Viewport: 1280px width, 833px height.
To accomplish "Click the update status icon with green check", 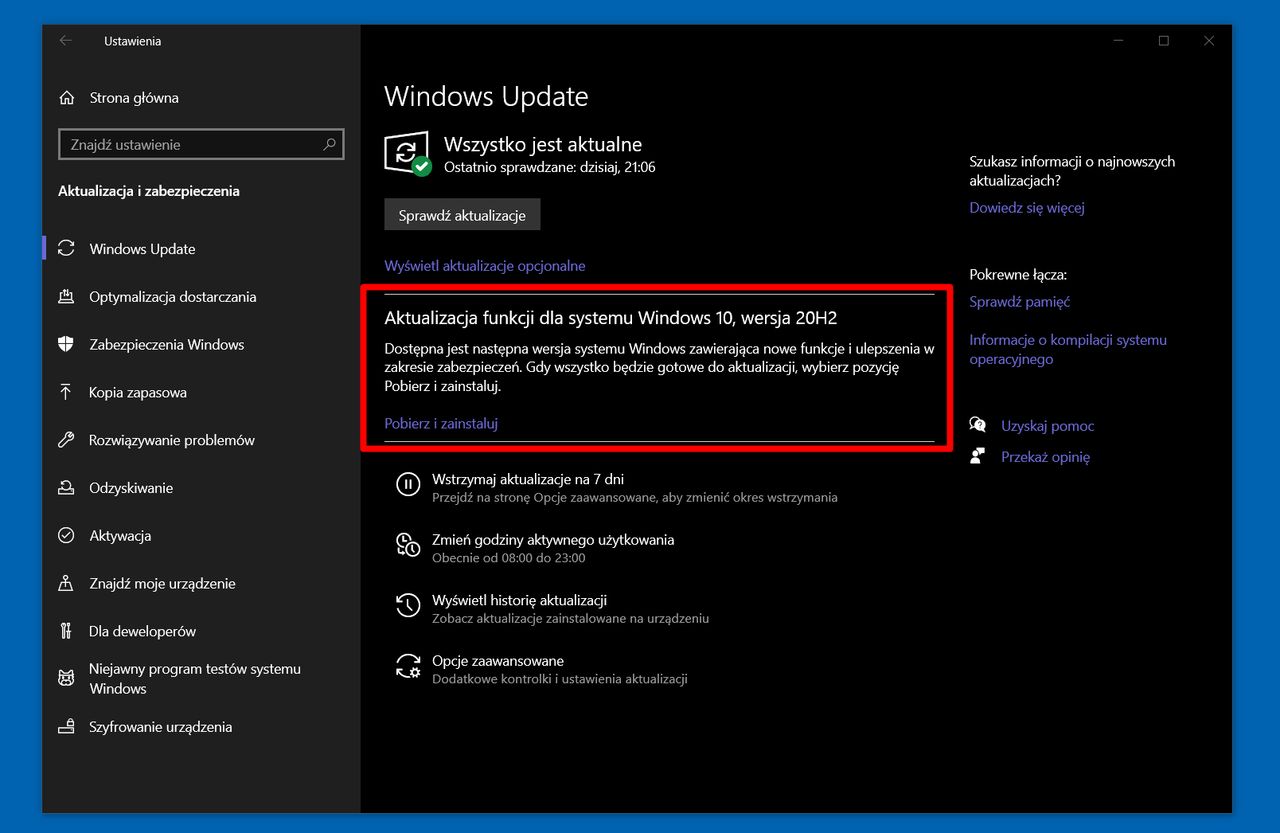I will point(407,154).
